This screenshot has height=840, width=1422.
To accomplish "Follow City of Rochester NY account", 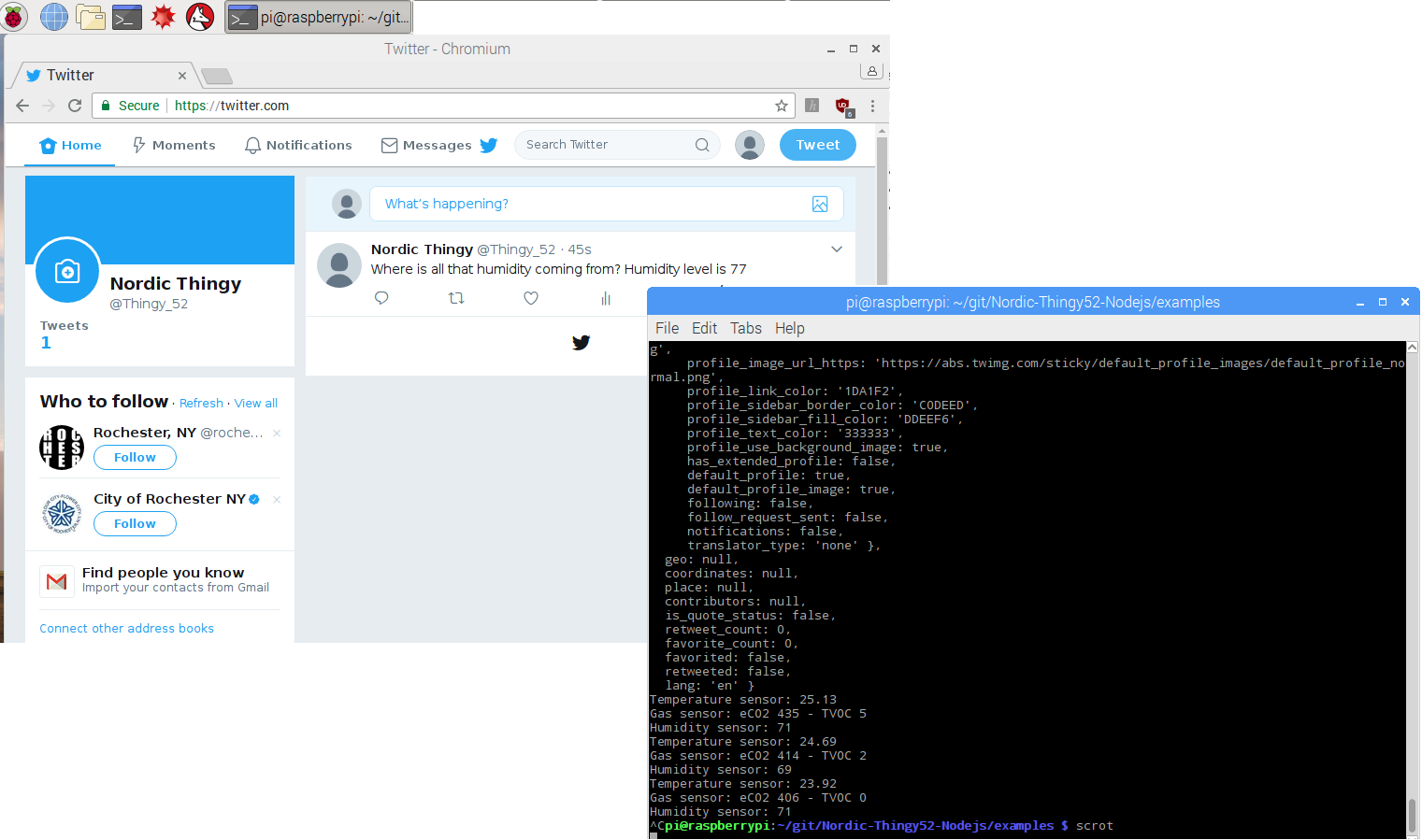I will [135, 523].
